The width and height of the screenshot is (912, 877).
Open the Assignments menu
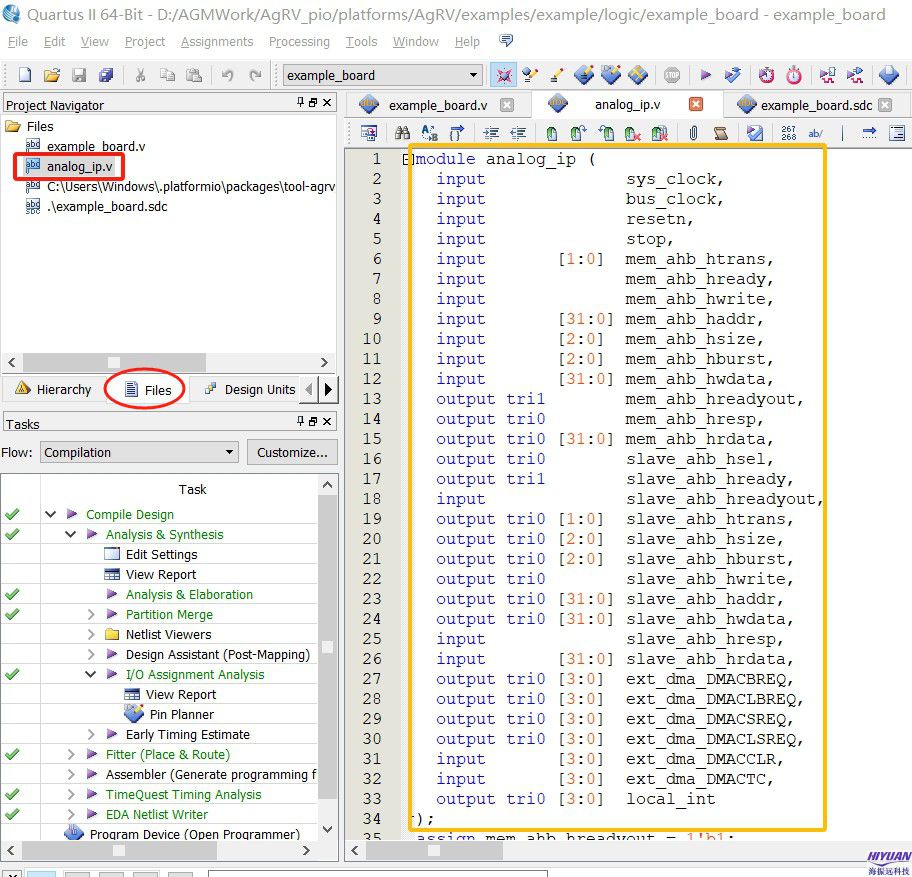(x=217, y=42)
